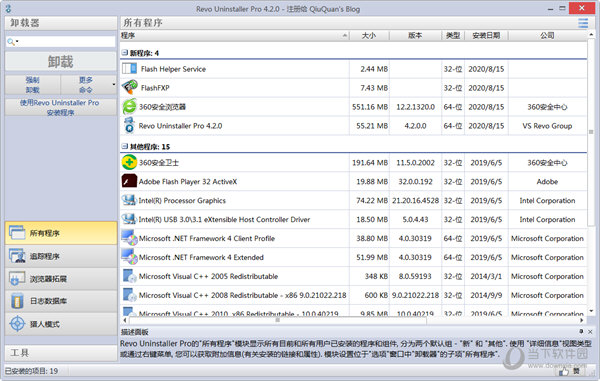Click the Intel(R) Processor Graphics icon

pyautogui.click(x=129, y=200)
